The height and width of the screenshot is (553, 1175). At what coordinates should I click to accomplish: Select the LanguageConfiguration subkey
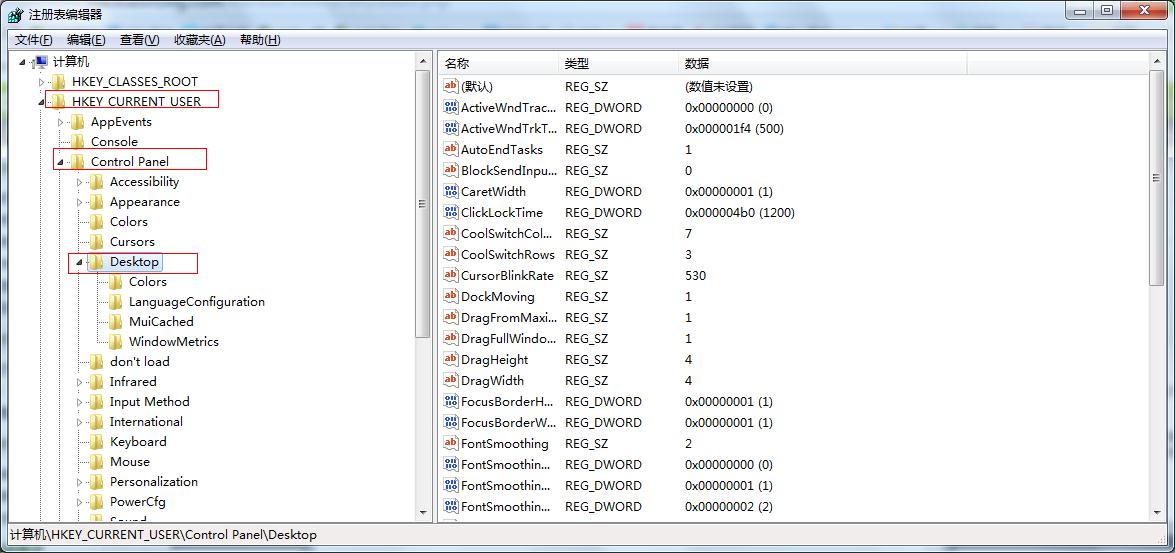coord(196,302)
